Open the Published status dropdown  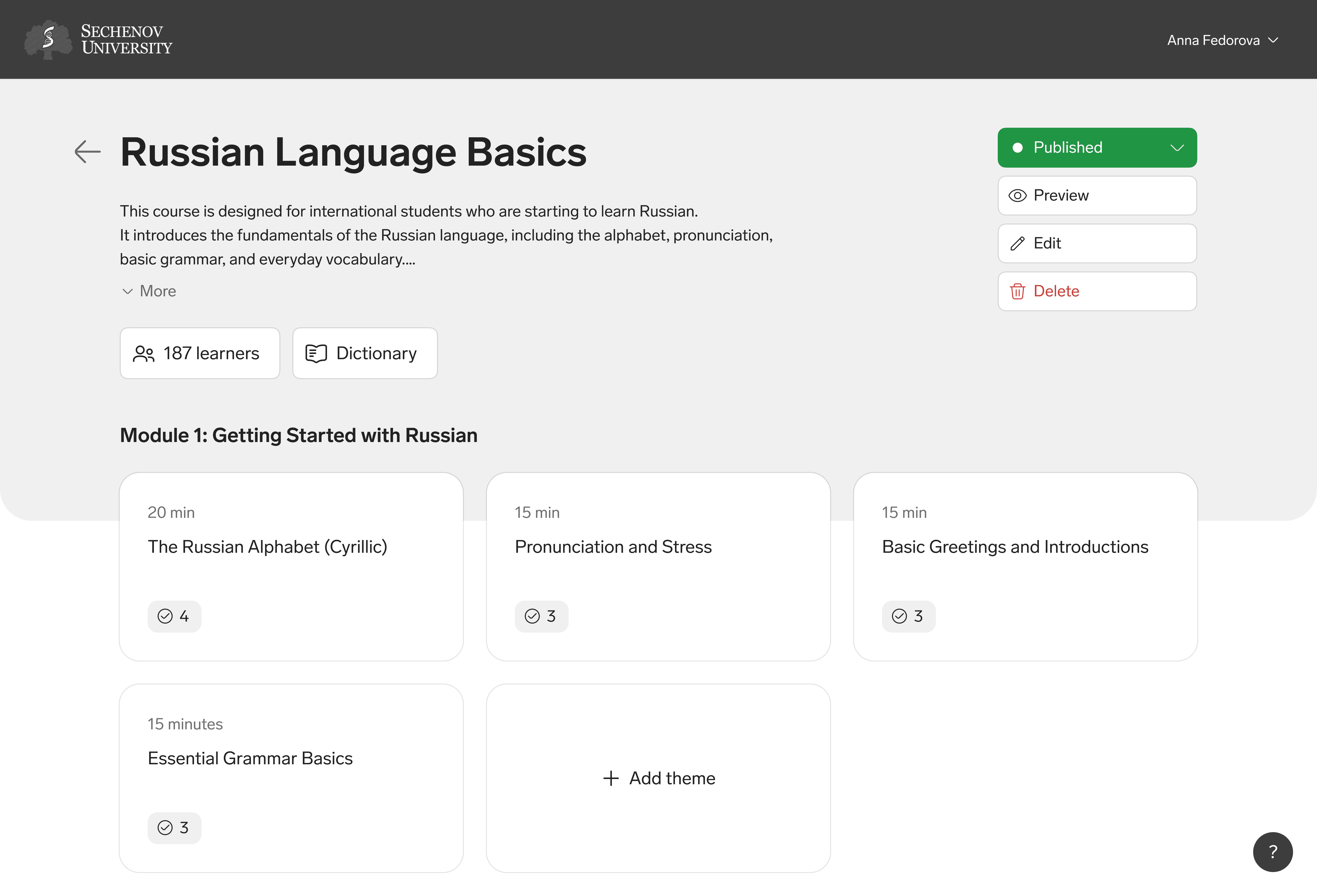1097,147
